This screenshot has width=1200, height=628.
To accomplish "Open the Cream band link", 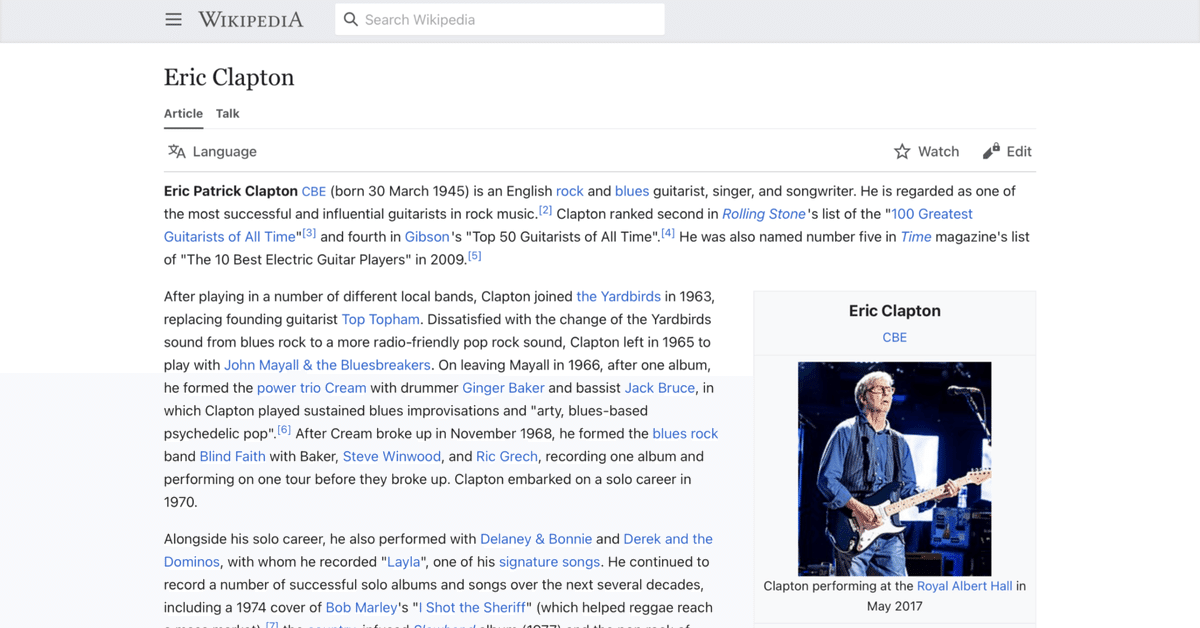I will 347,388.
